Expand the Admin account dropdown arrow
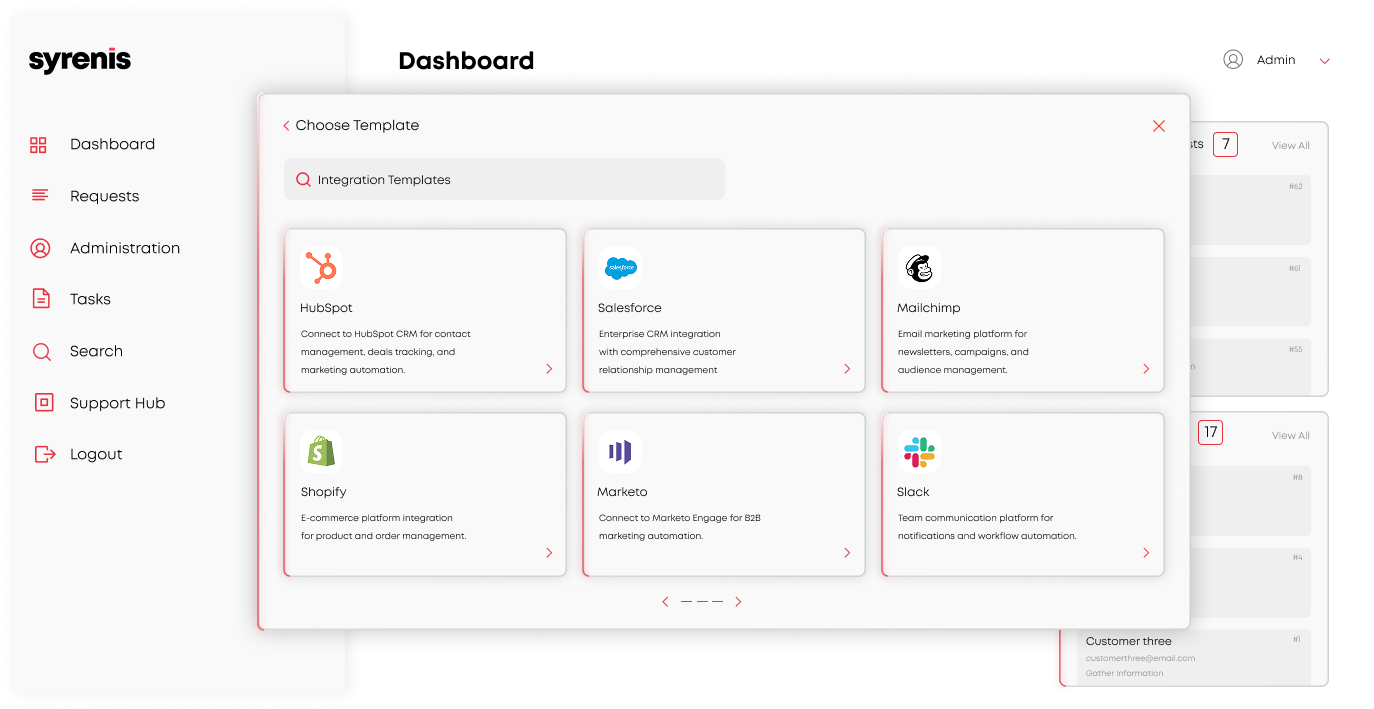This screenshot has height=709, width=1374. click(x=1325, y=61)
